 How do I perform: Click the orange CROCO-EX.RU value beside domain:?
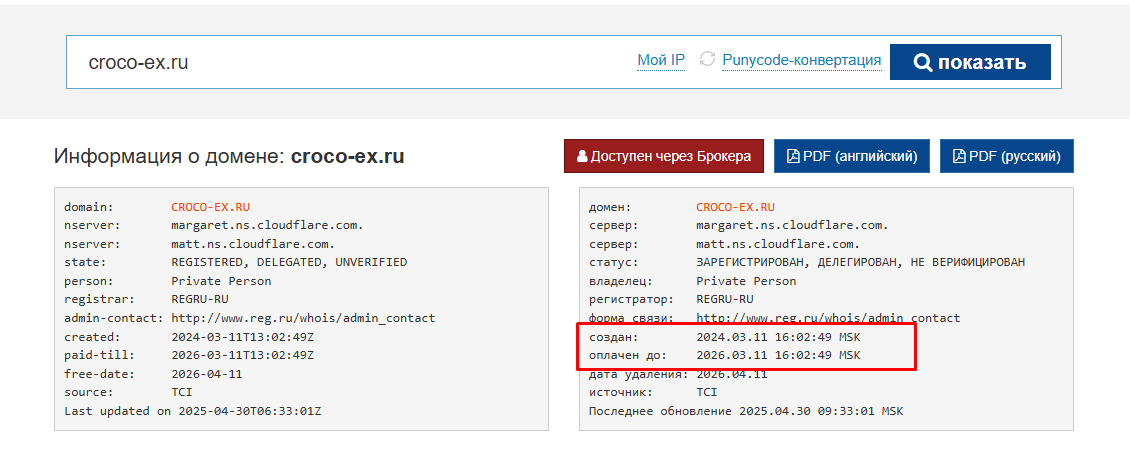[211, 207]
